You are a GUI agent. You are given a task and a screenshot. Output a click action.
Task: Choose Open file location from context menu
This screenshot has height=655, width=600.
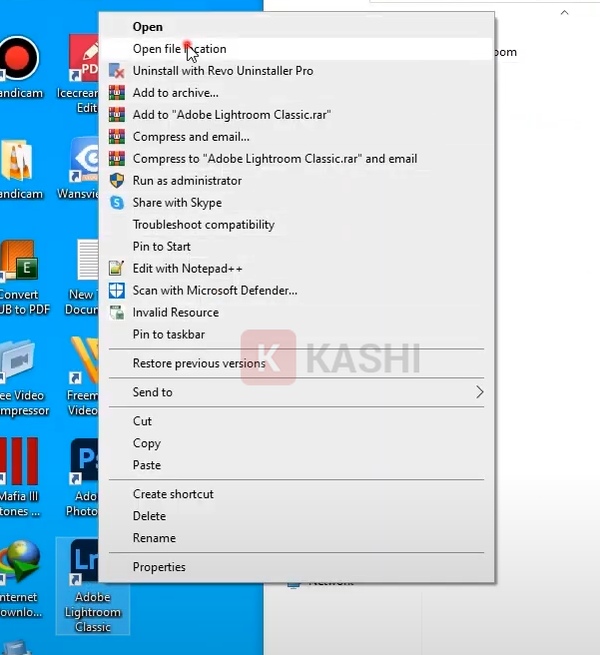pyautogui.click(x=180, y=49)
